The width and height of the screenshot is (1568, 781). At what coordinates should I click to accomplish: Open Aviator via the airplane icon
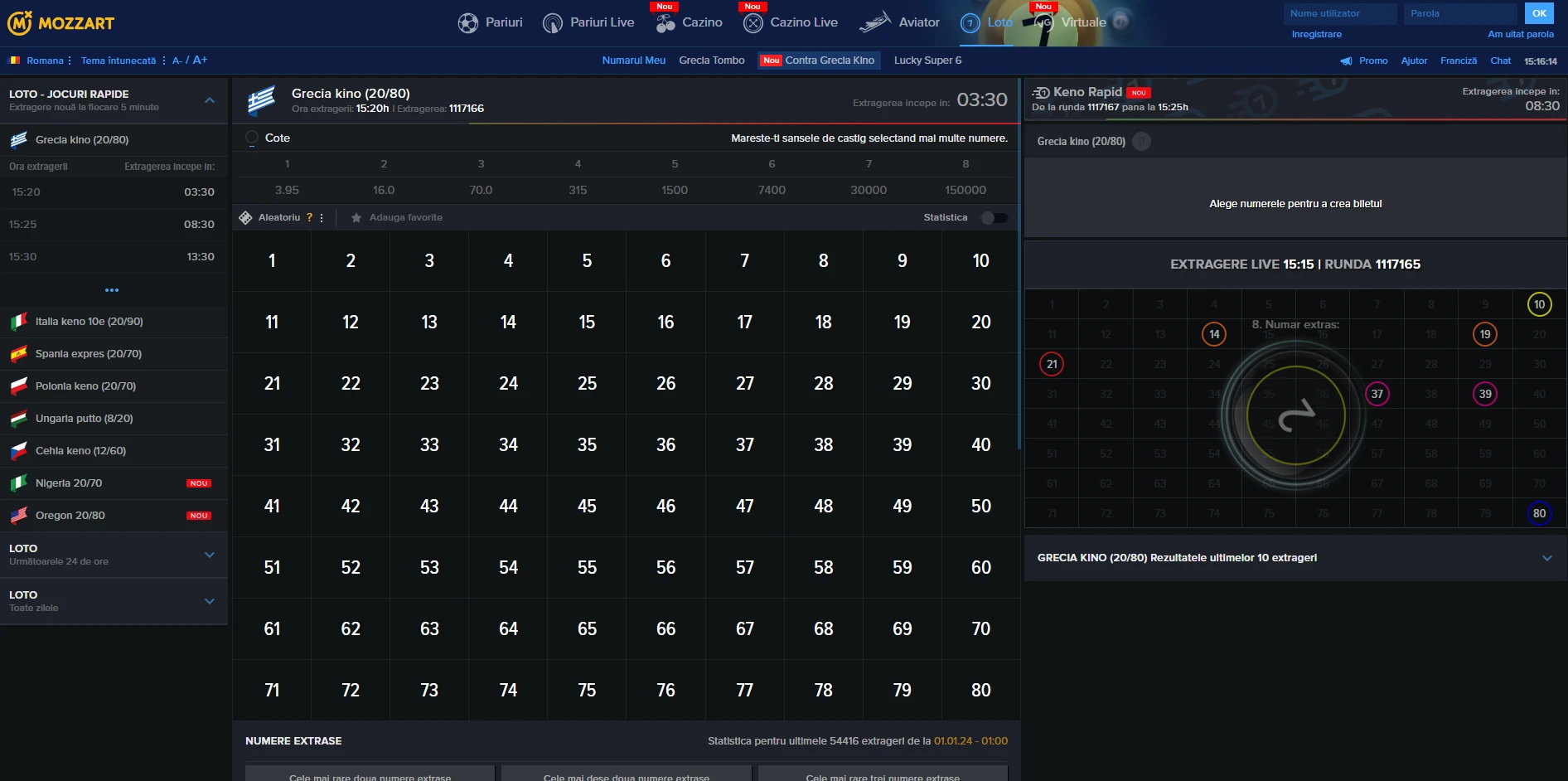click(x=874, y=22)
